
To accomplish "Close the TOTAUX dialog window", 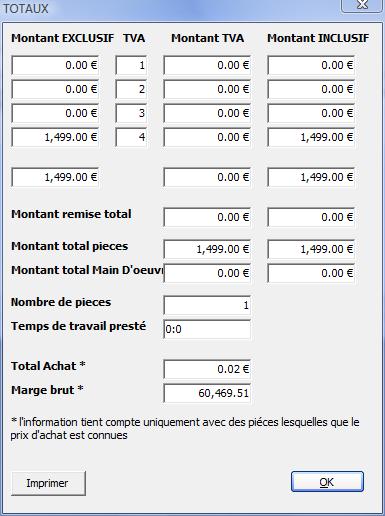I will 362,5.
